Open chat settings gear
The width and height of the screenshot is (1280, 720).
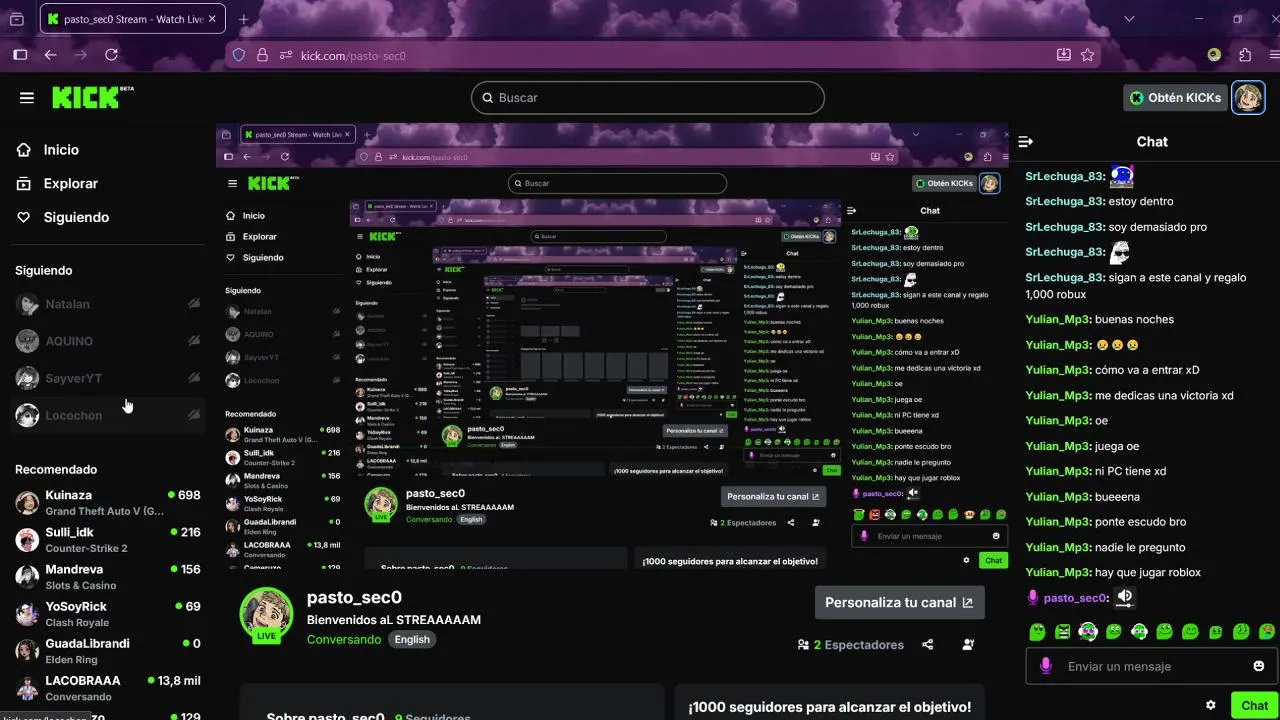point(1211,705)
